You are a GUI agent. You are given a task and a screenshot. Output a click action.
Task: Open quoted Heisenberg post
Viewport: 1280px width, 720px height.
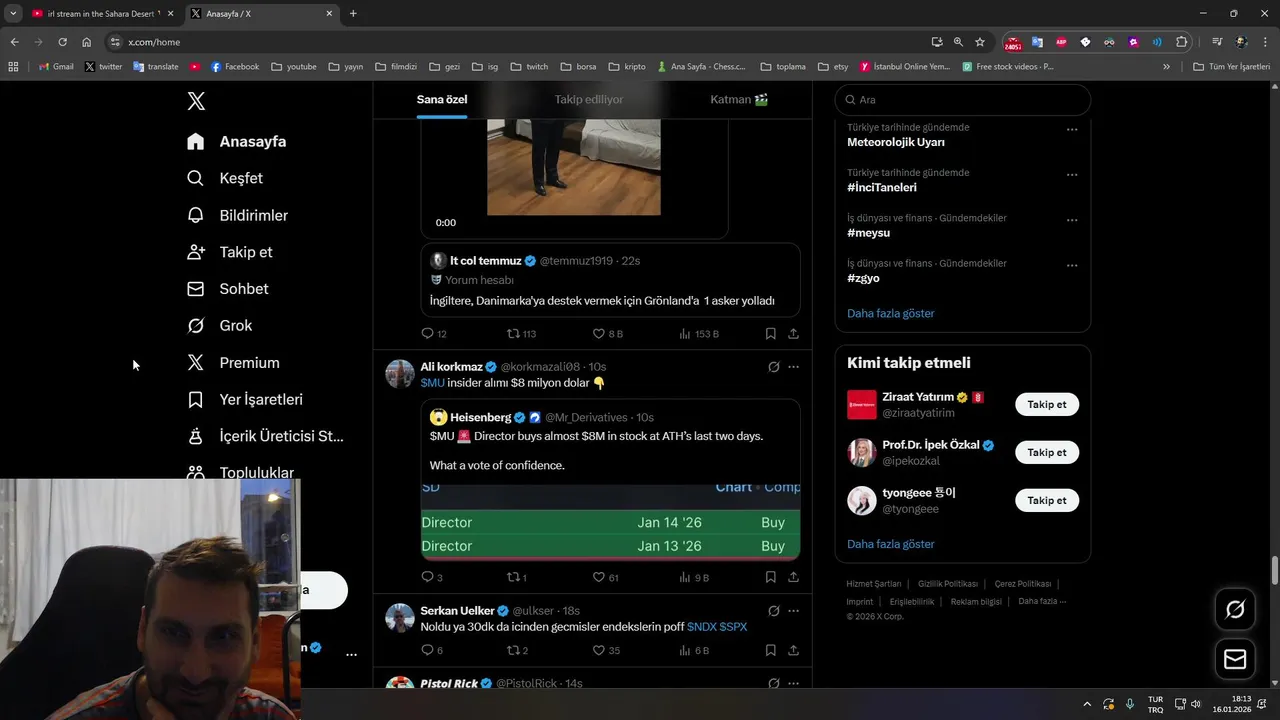pos(610,479)
